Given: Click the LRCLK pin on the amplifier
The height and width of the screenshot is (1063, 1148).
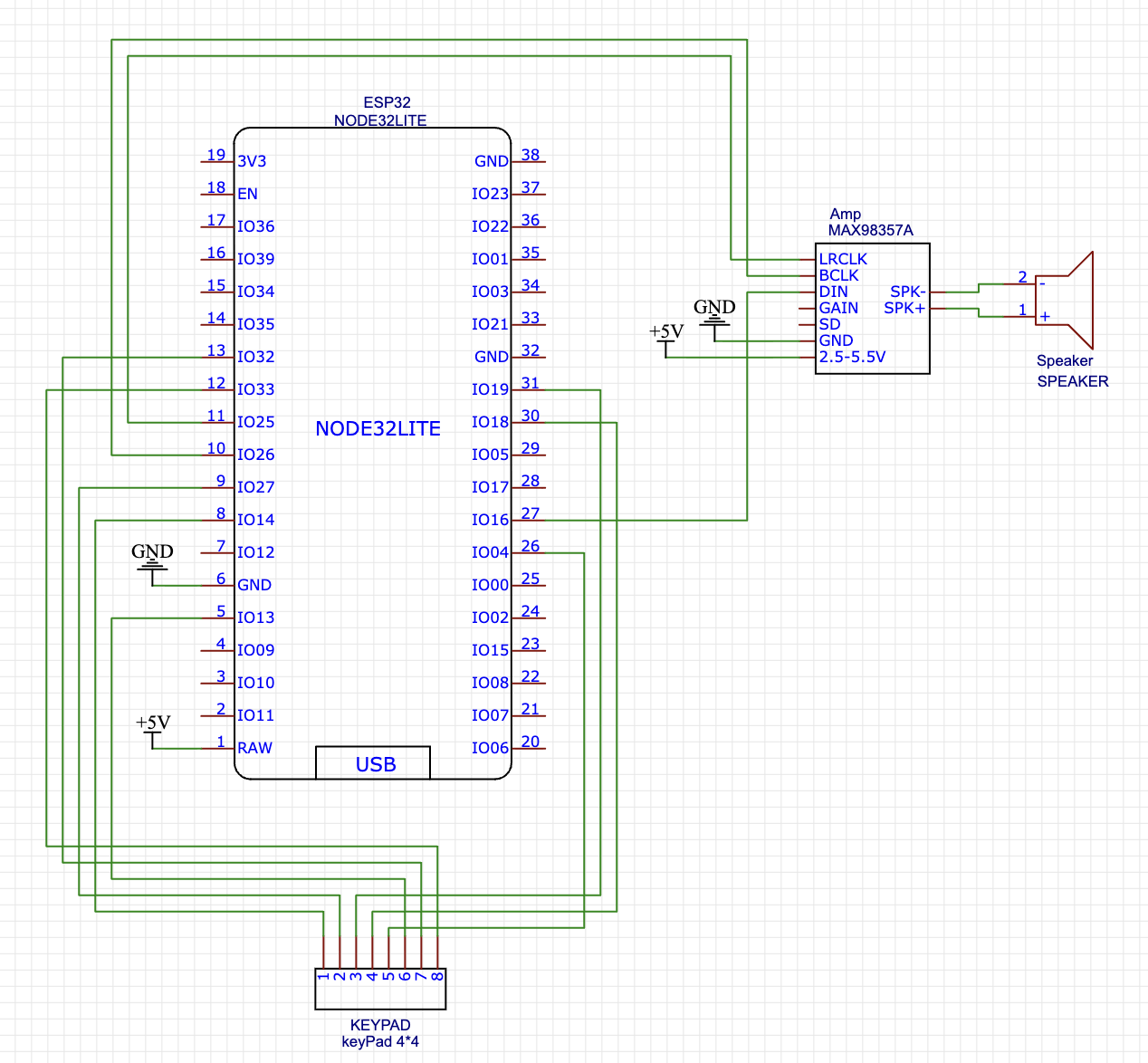Looking at the screenshot, I should pos(842,259).
